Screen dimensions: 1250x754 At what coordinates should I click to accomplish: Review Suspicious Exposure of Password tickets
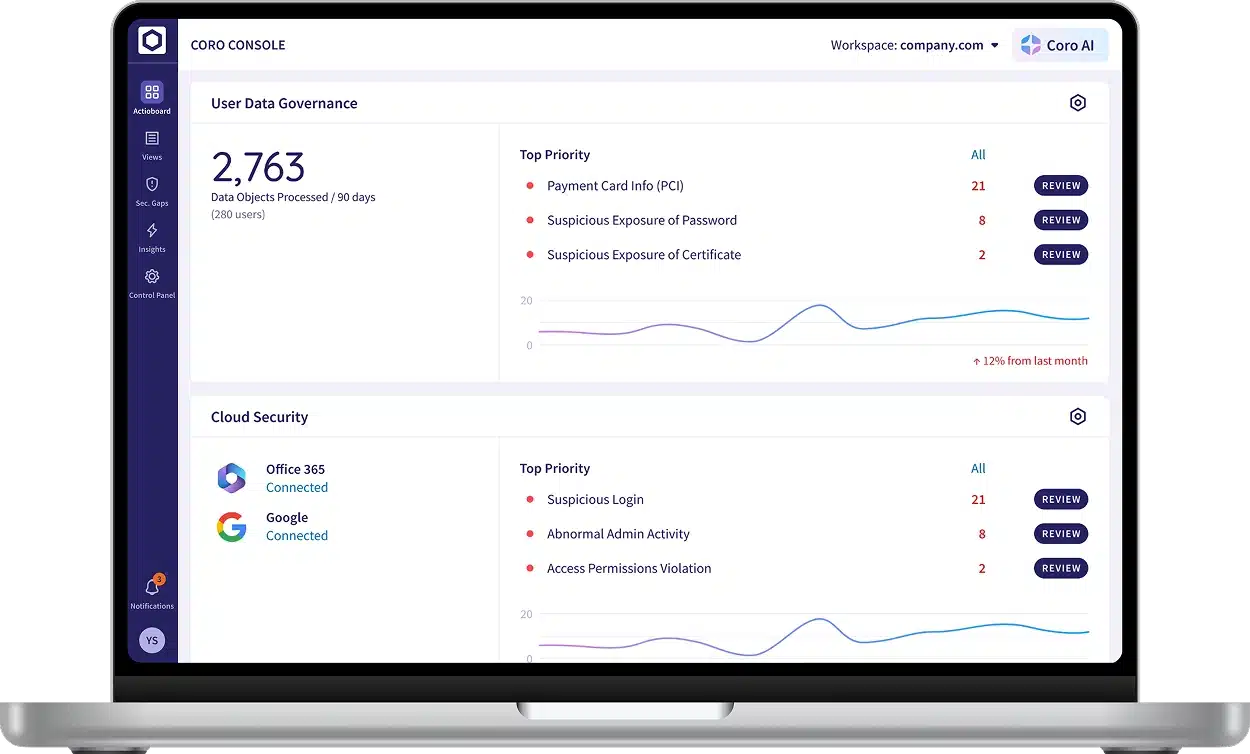(1060, 220)
